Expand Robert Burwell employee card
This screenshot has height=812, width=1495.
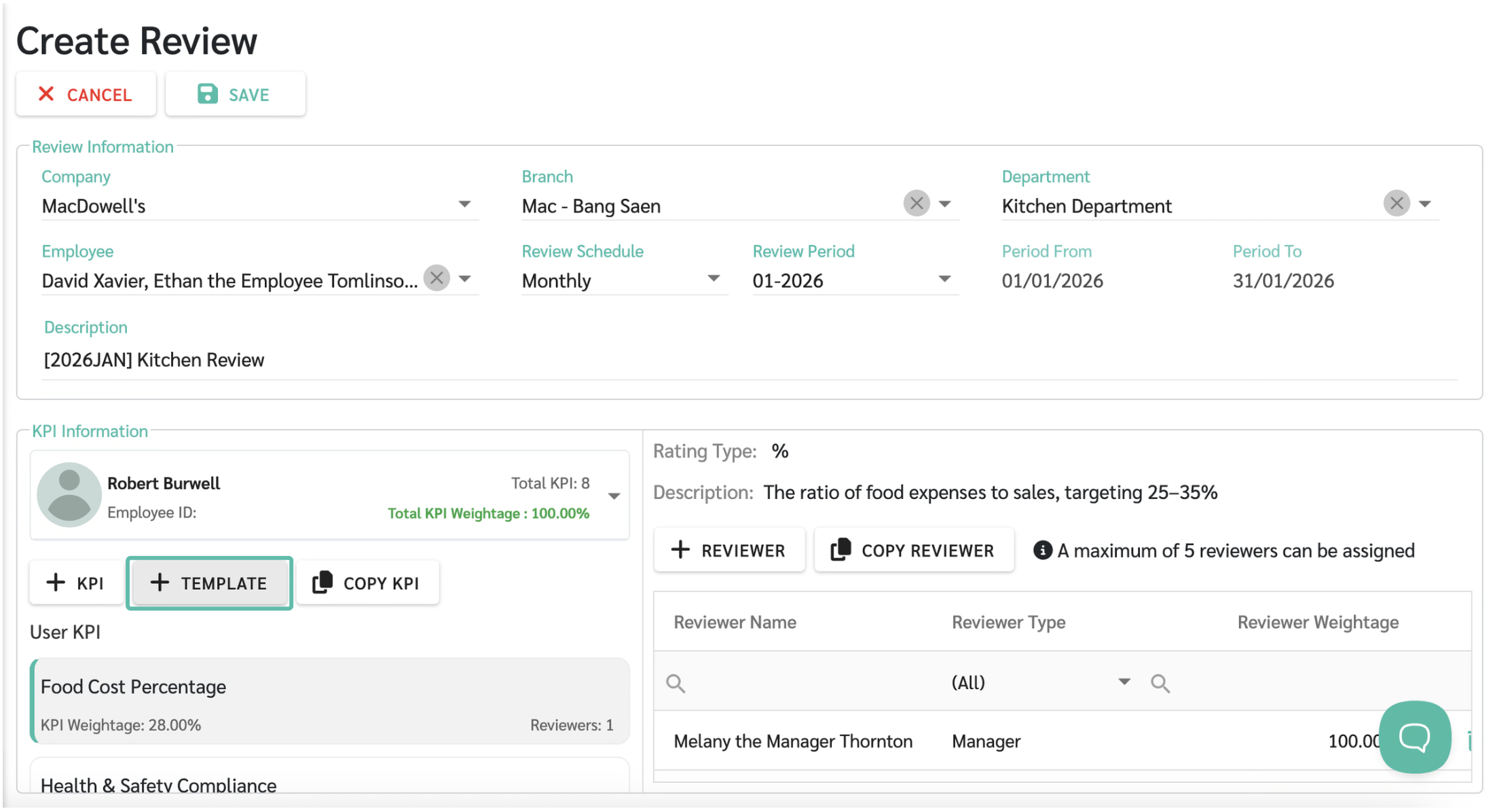click(614, 496)
